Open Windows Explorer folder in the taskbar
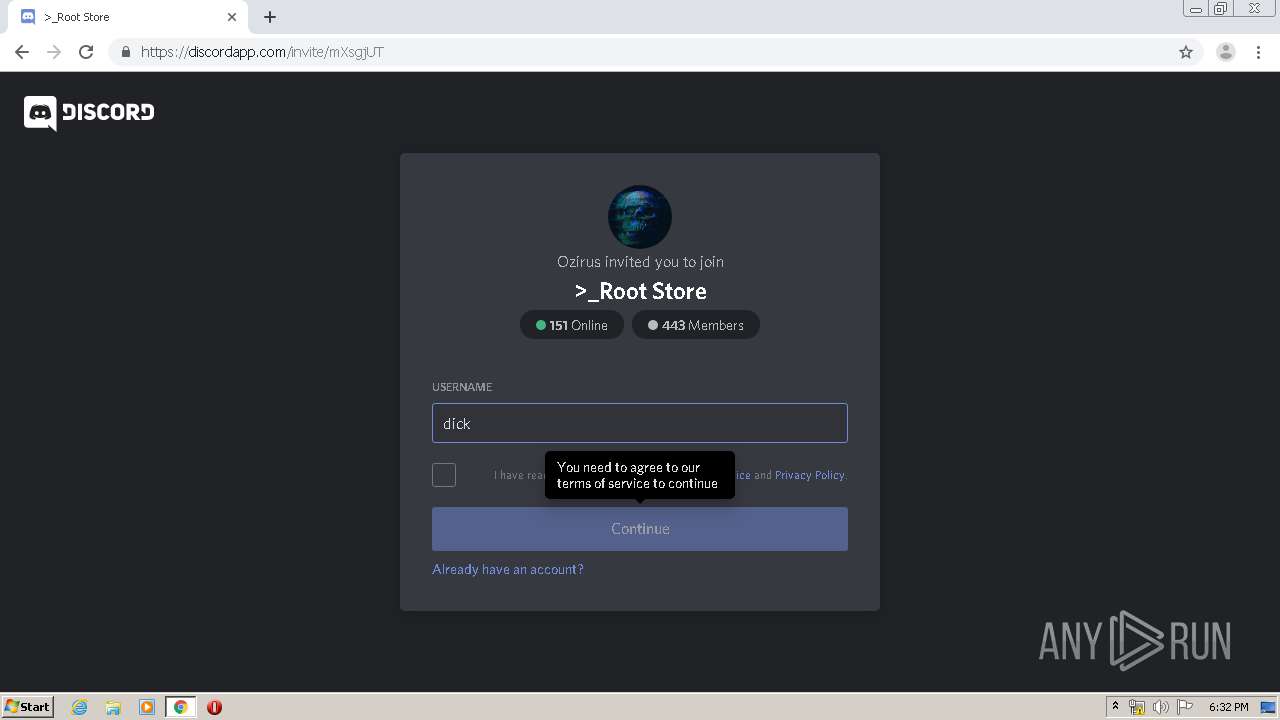 (113, 707)
